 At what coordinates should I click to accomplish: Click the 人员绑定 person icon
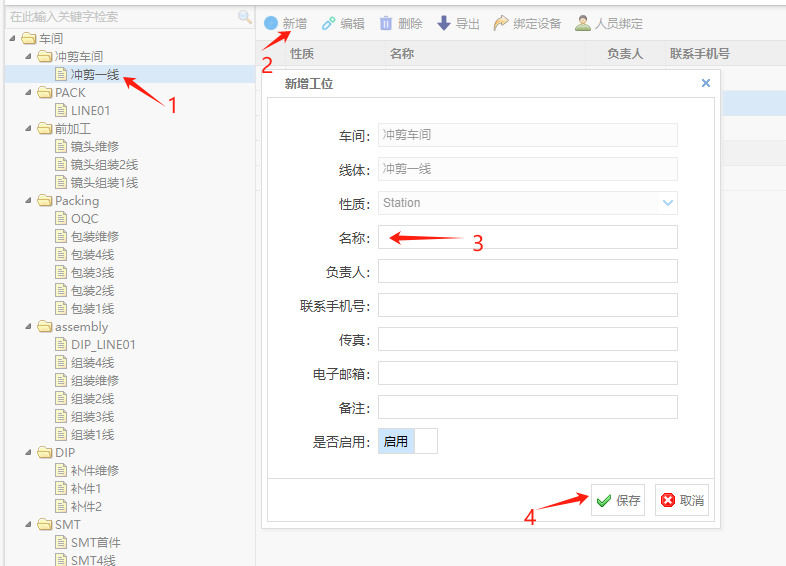[582, 23]
